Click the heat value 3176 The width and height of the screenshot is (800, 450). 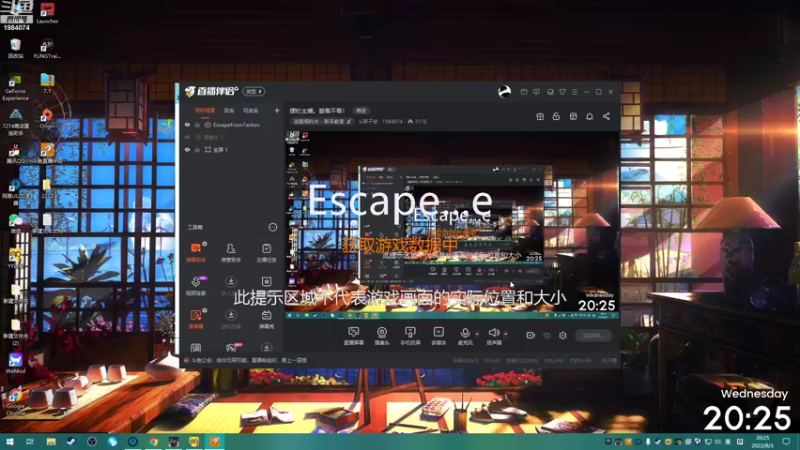pyautogui.click(x=421, y=121)
